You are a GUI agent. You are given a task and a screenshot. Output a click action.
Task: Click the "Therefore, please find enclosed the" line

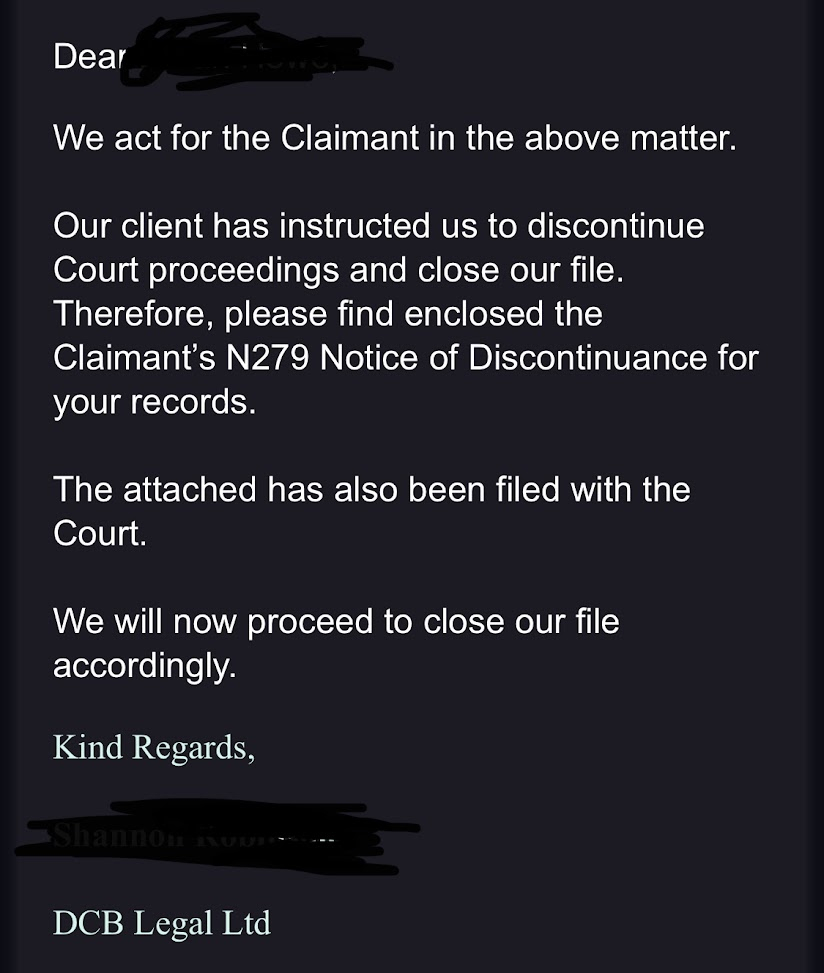pos(328,314)
